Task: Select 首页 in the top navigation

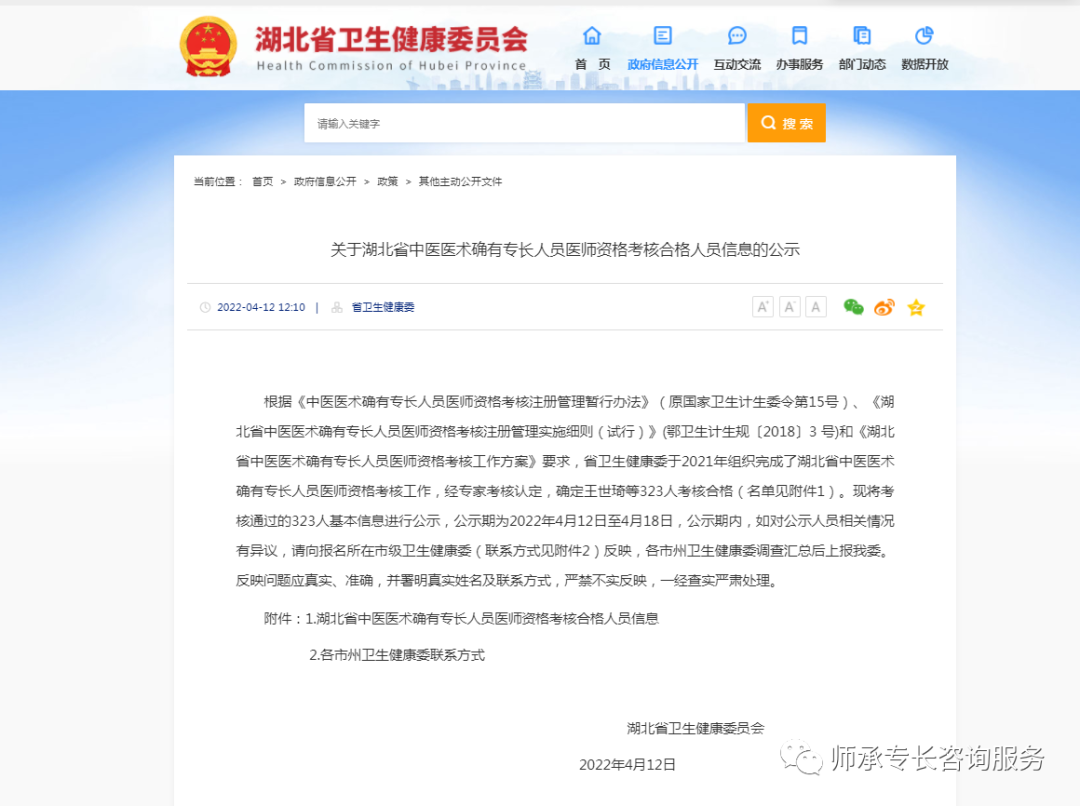Action: 592,64
